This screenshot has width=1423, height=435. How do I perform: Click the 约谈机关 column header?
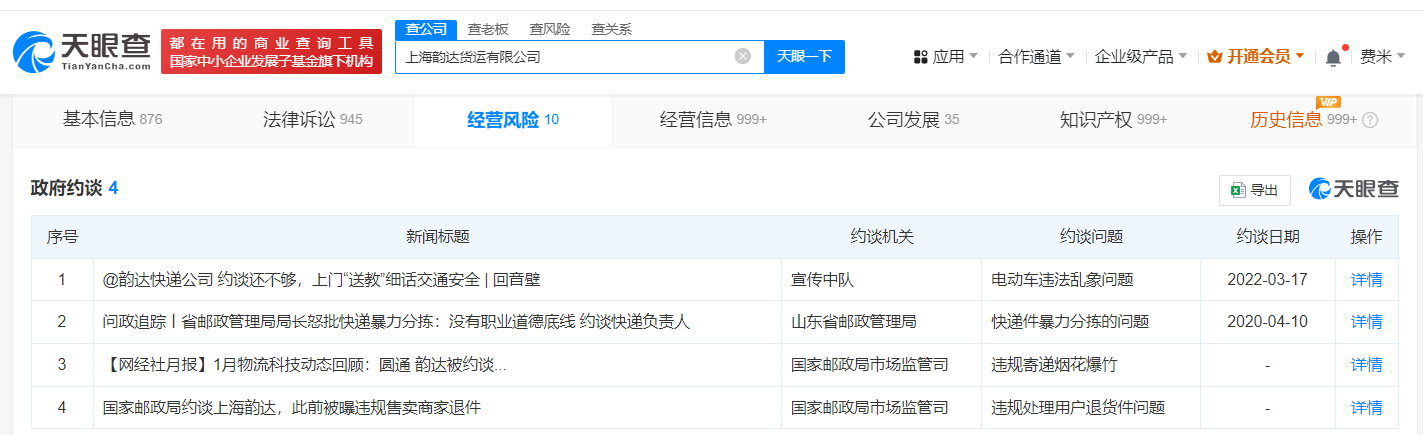pyautogui.click(x=881, y=237)
